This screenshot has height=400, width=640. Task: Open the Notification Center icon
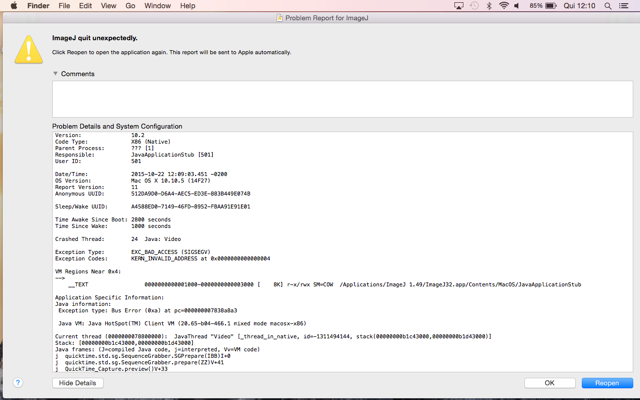tap(625, 6)
